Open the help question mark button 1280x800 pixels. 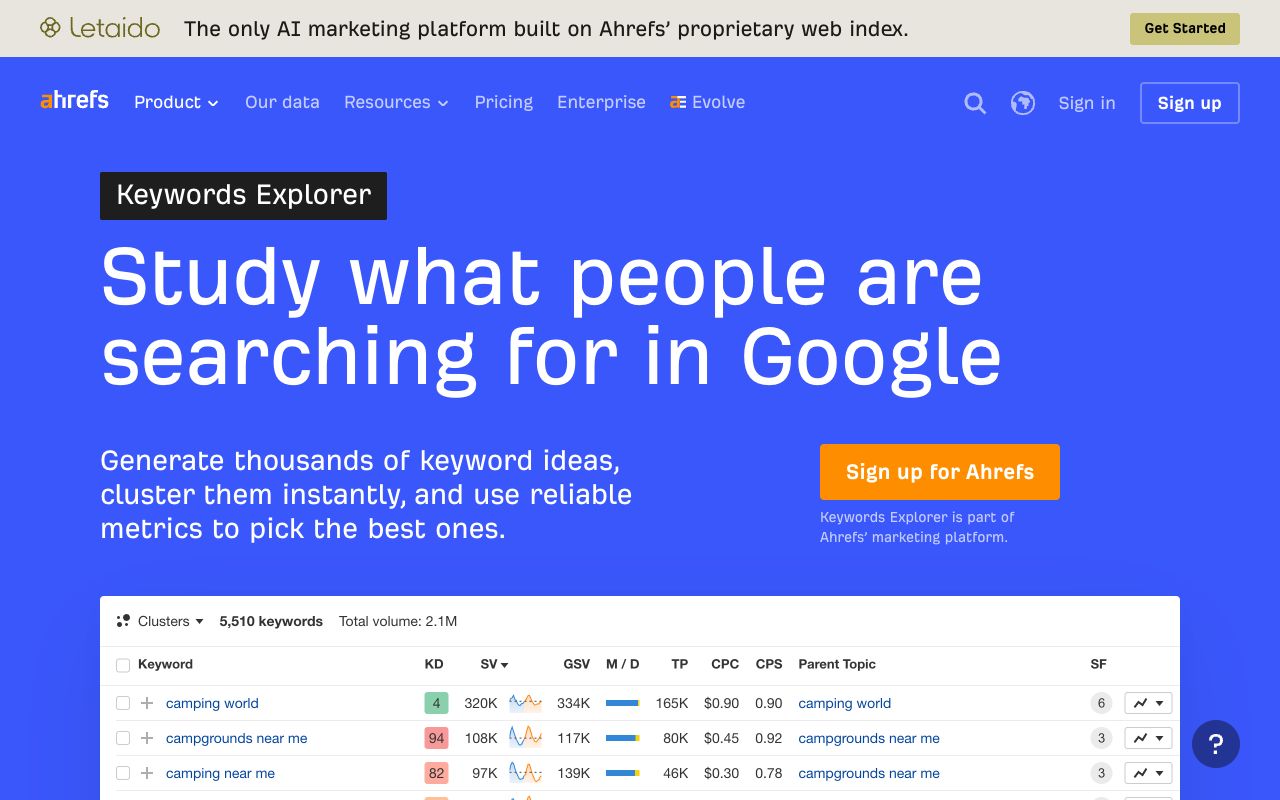(x=1216, y=744)
